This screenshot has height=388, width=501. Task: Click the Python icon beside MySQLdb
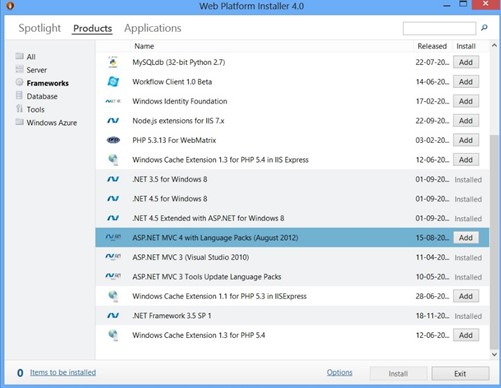click(113, 62)
